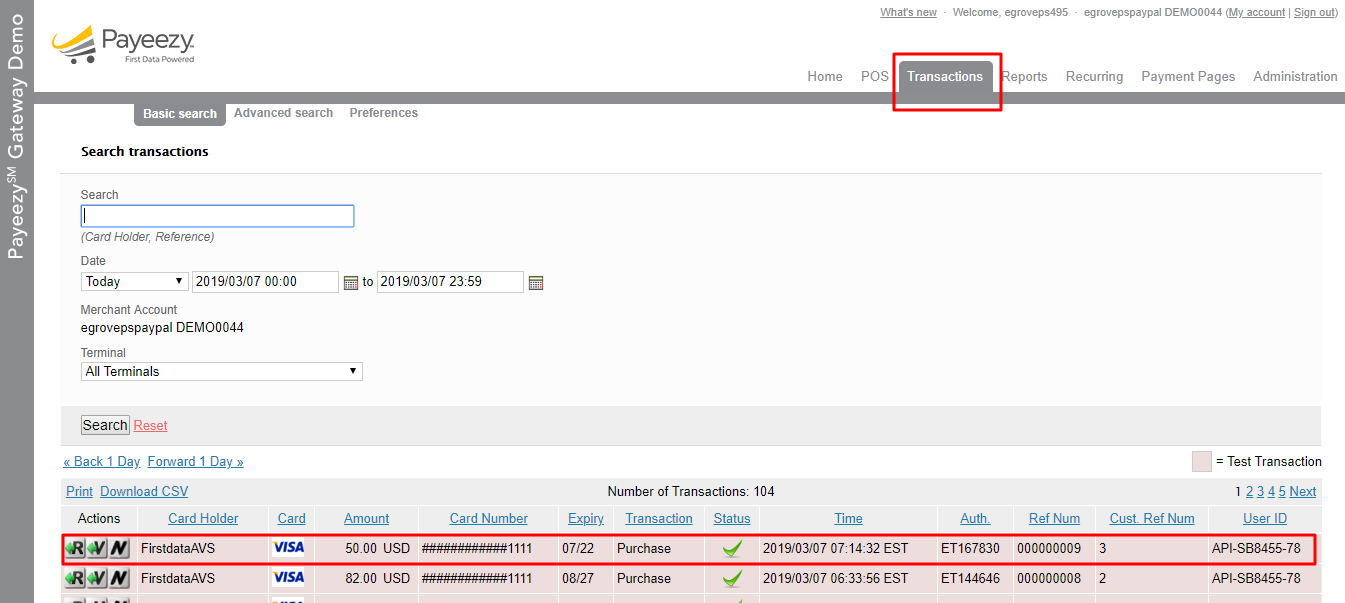This screenshot has width=1345, height=603.
Task: Select the Basic search sub-tab
Action: click(x=180, y=114)
